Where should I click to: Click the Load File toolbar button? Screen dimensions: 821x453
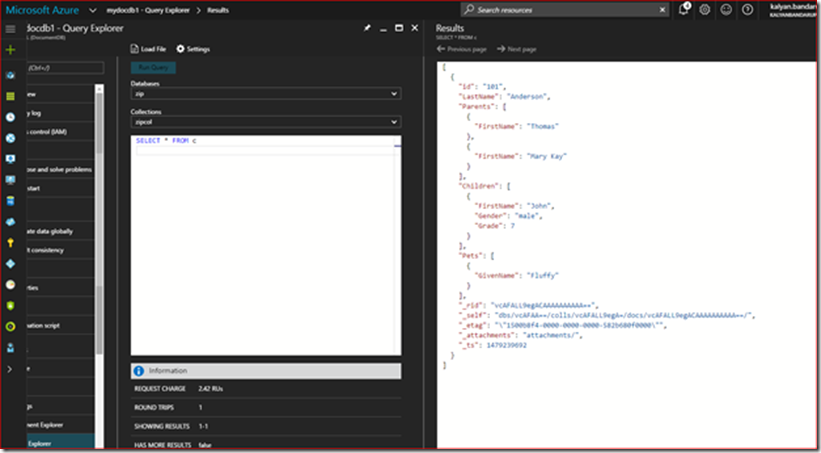148,49
